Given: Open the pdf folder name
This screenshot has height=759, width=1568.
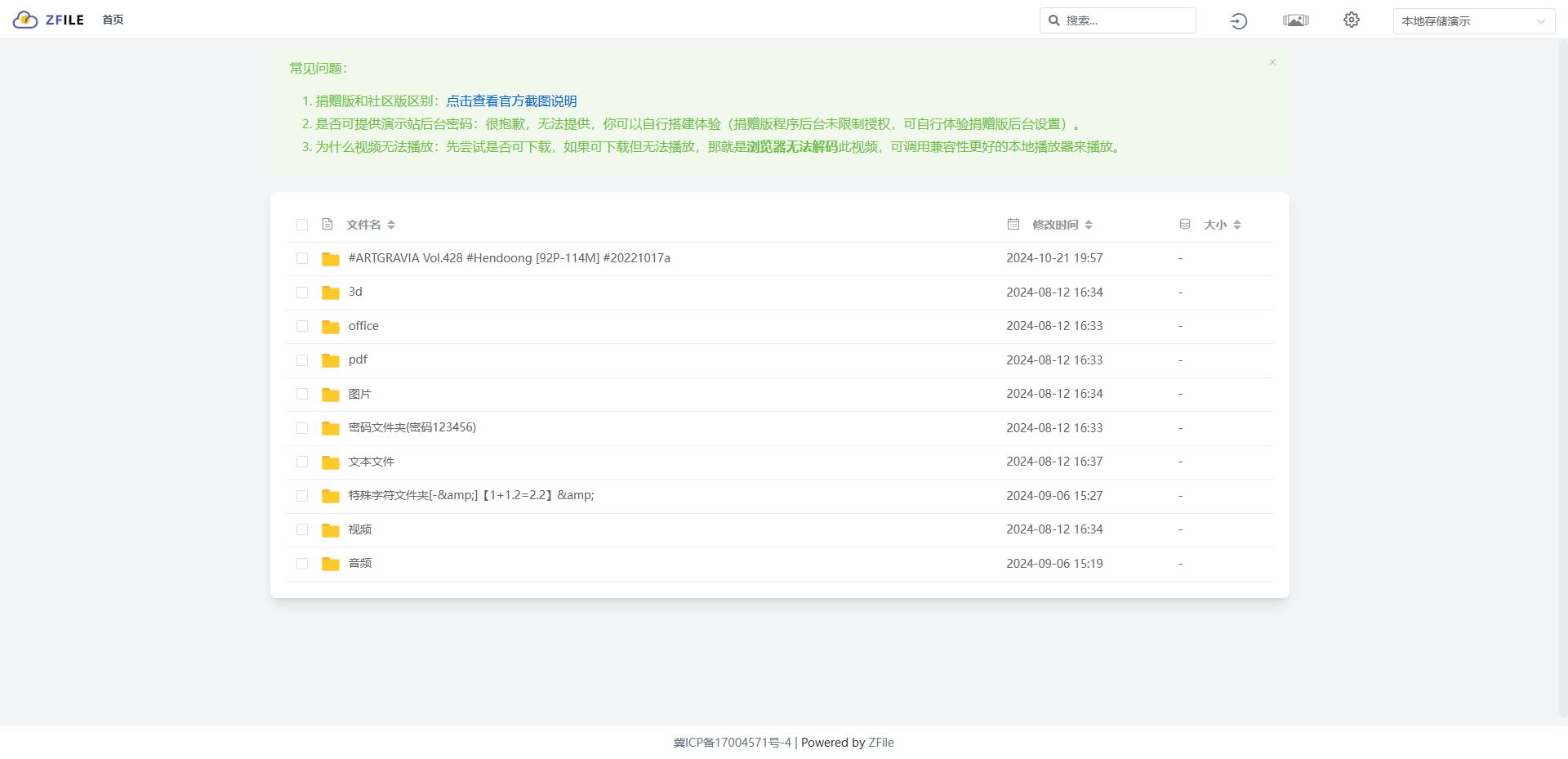Looking at the screenshot, I should point(358,359).
